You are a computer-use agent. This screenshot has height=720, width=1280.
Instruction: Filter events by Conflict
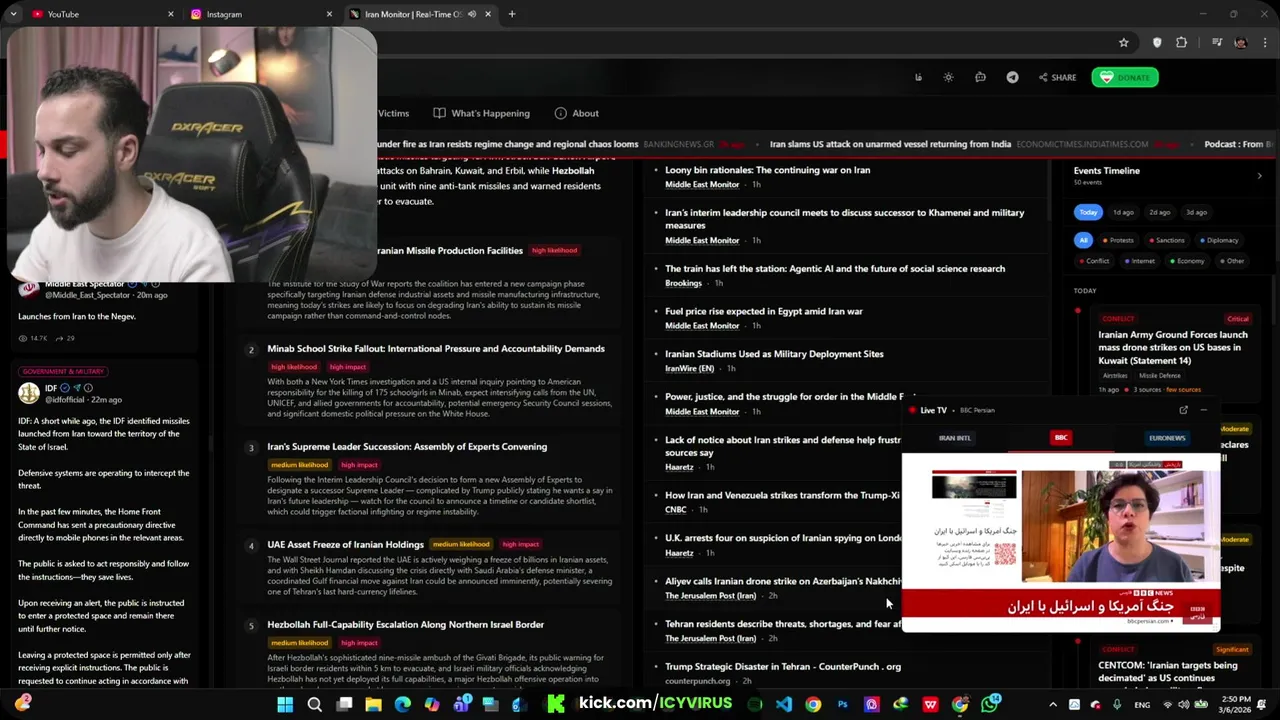pyautogui.click(x=1094, y=261)
